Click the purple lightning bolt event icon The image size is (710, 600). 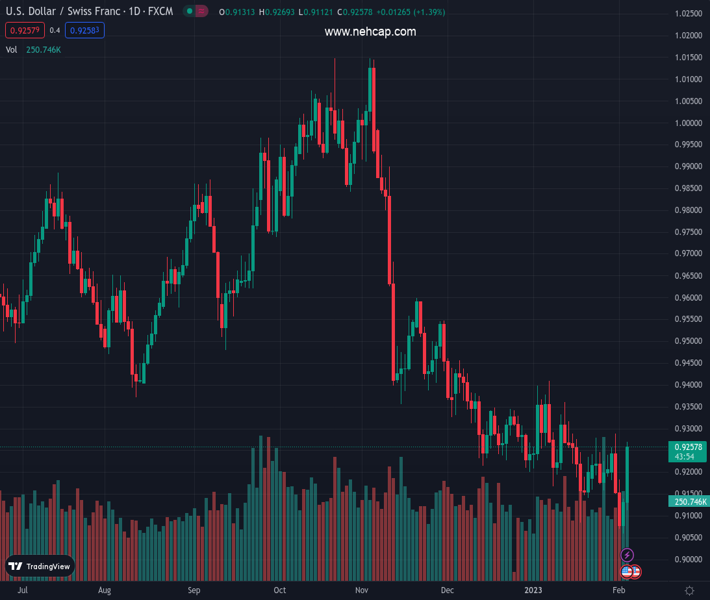[x=627, y=555]
